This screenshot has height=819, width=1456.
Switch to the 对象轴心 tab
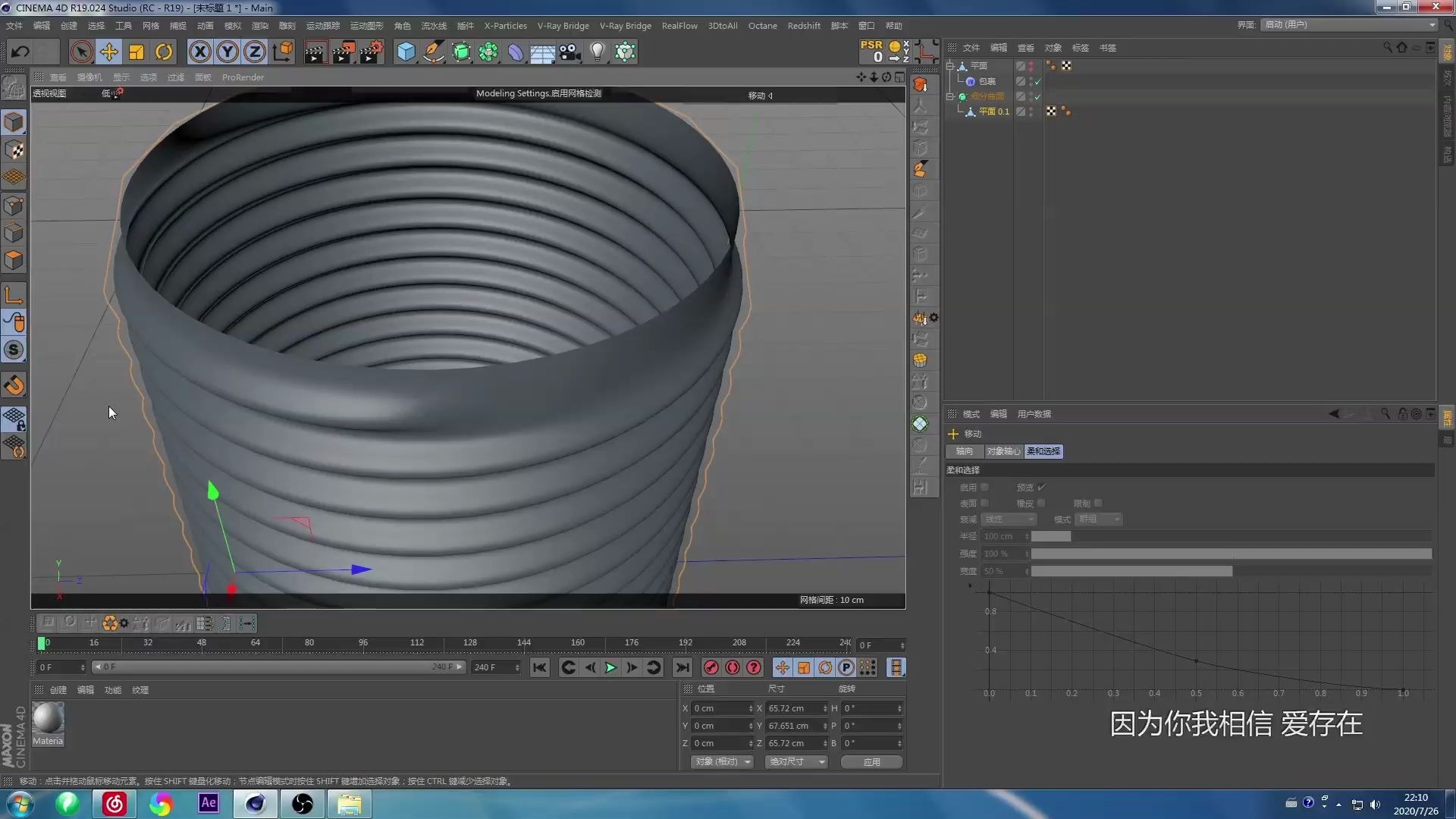[x=1003, y=451]
